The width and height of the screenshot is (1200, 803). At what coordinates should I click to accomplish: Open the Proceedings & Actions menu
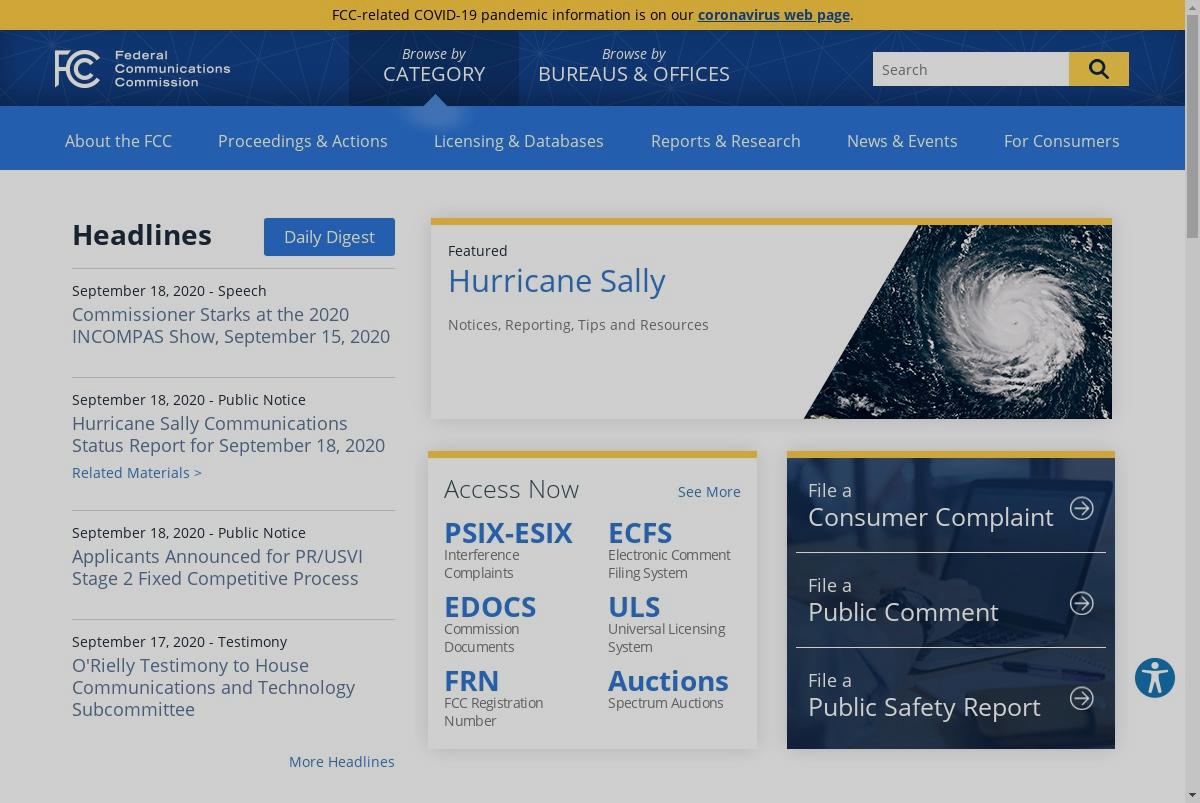pos(303,141)
